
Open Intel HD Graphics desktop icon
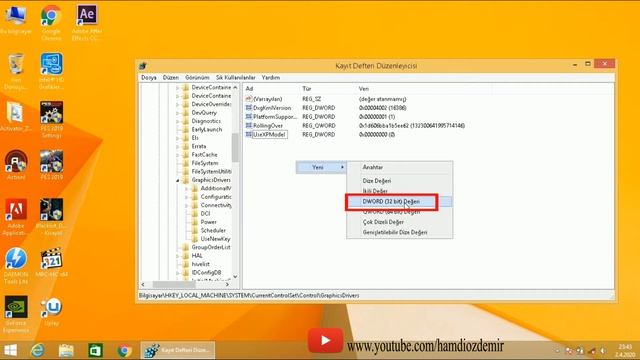click(51, 71)
